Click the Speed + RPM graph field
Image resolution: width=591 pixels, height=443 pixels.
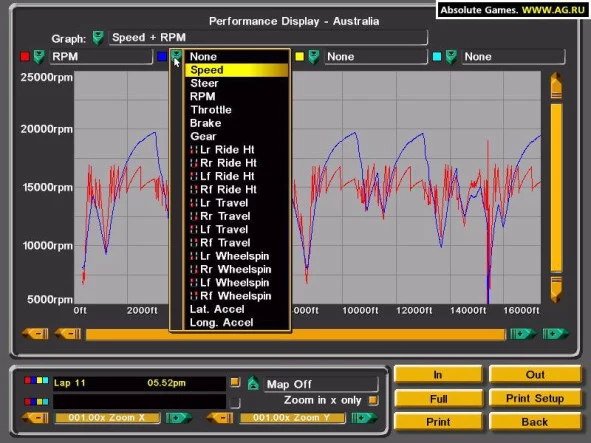tap(268, 38)
